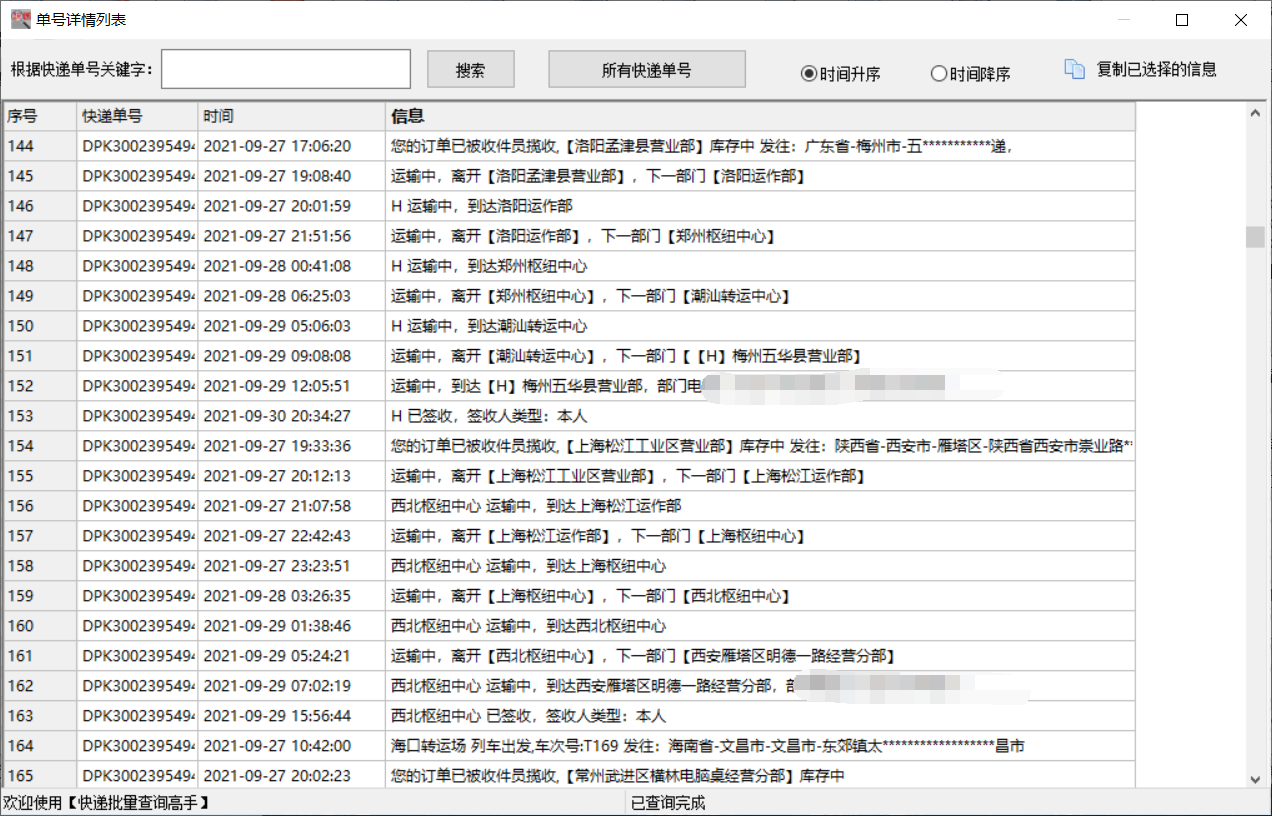Select row with 序号 146
Image resolution: width=1272 pixels, height=816 pixels.
click(569, 206)
